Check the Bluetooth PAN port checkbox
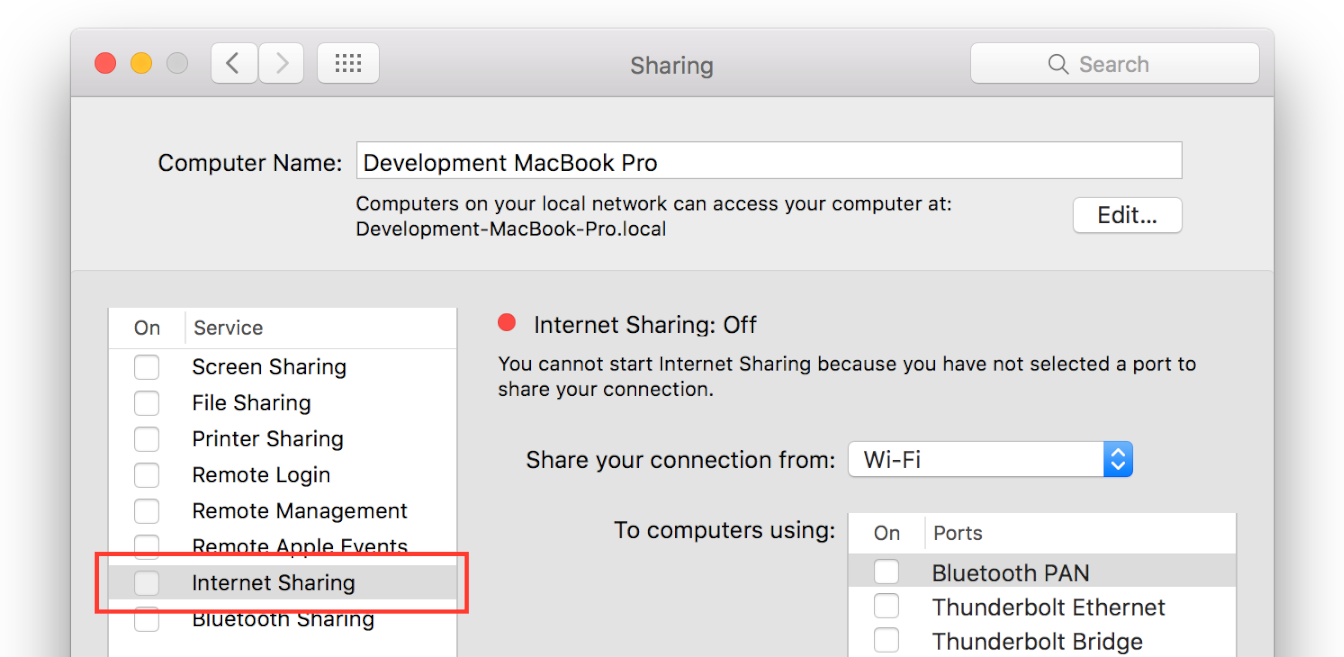The width and height of the screenshot is (1344, 657). 886,572
